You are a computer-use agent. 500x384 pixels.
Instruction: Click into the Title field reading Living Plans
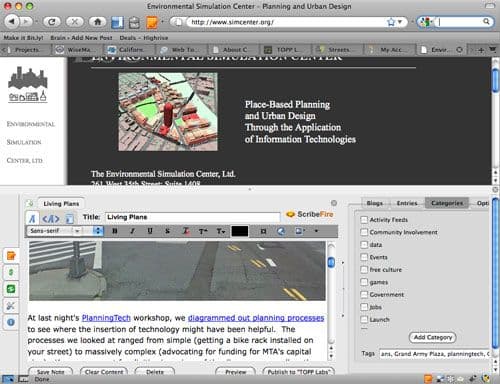(x=193, y=217)
